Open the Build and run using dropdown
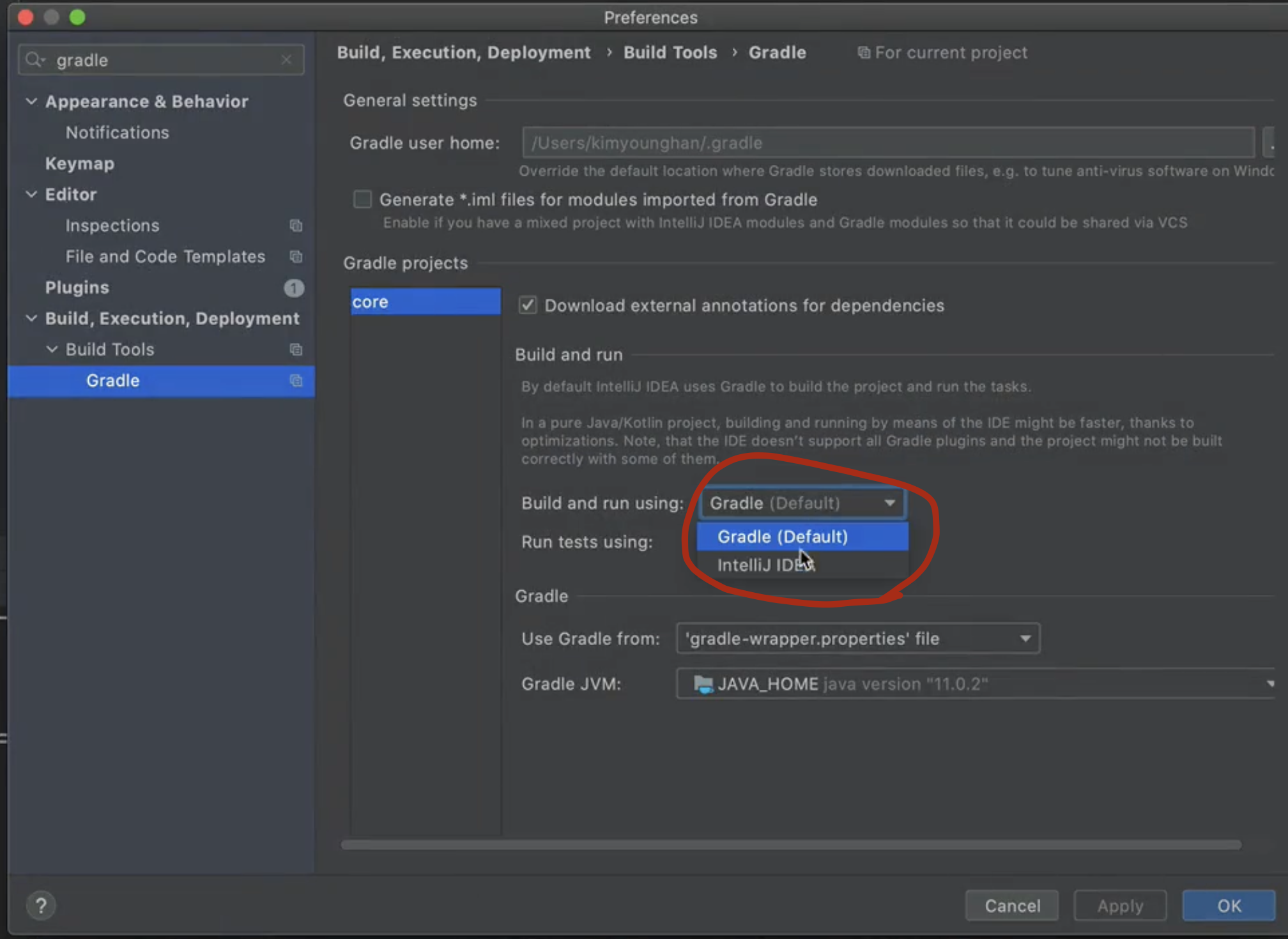This screenshot has width=1288, height=939. (x=803, y=503)
